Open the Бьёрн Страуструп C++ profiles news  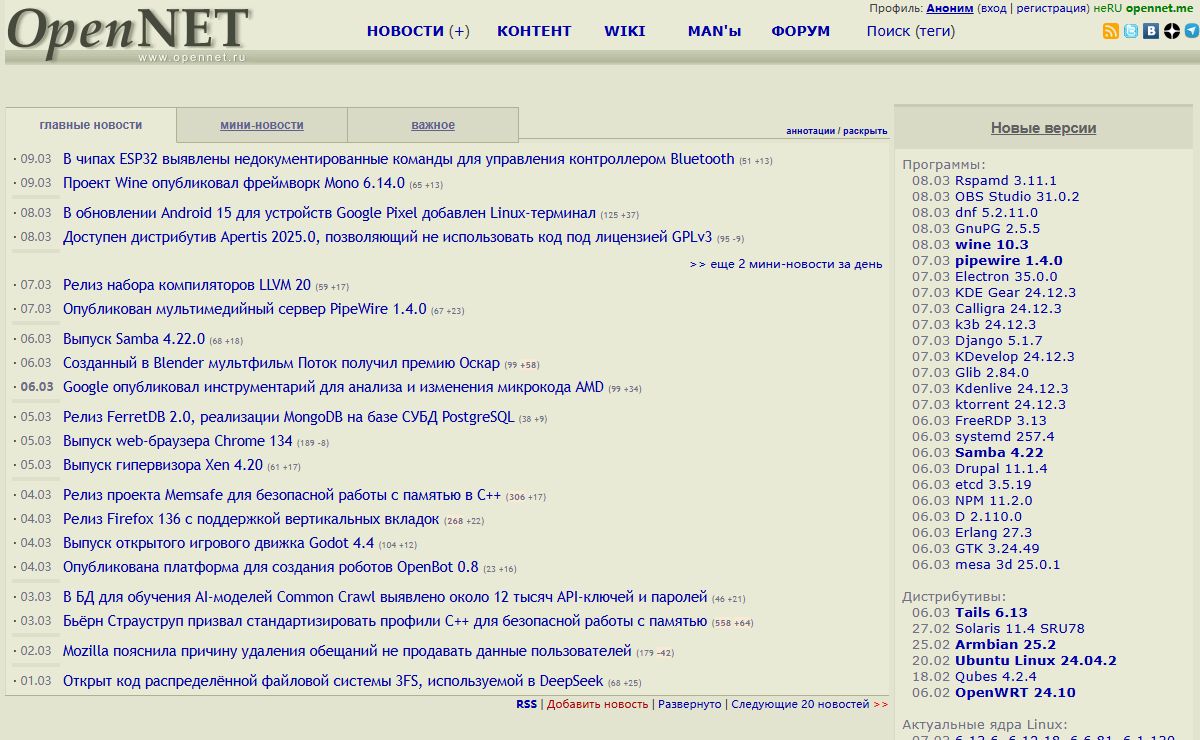(385, 621)
